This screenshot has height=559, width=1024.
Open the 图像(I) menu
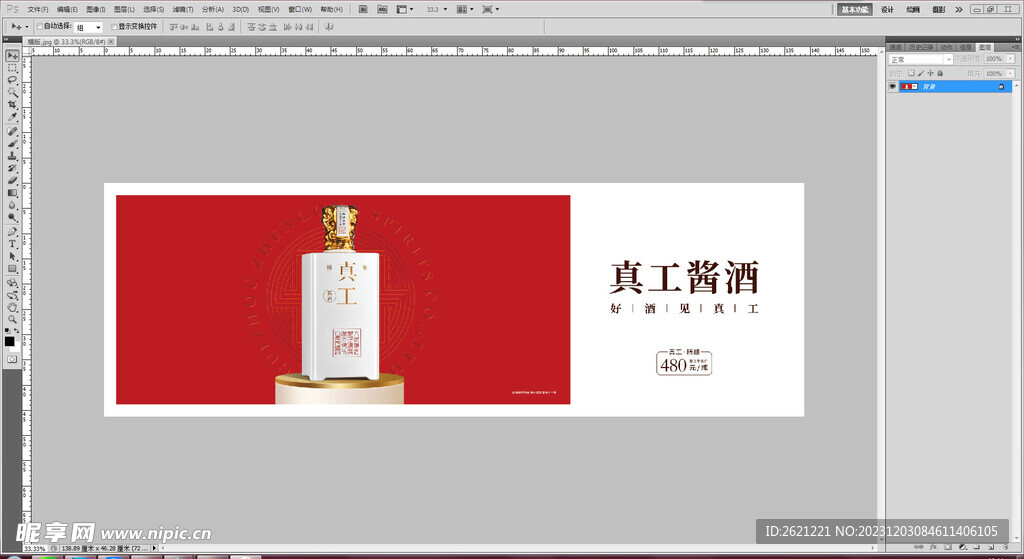[x=95, y=9]
